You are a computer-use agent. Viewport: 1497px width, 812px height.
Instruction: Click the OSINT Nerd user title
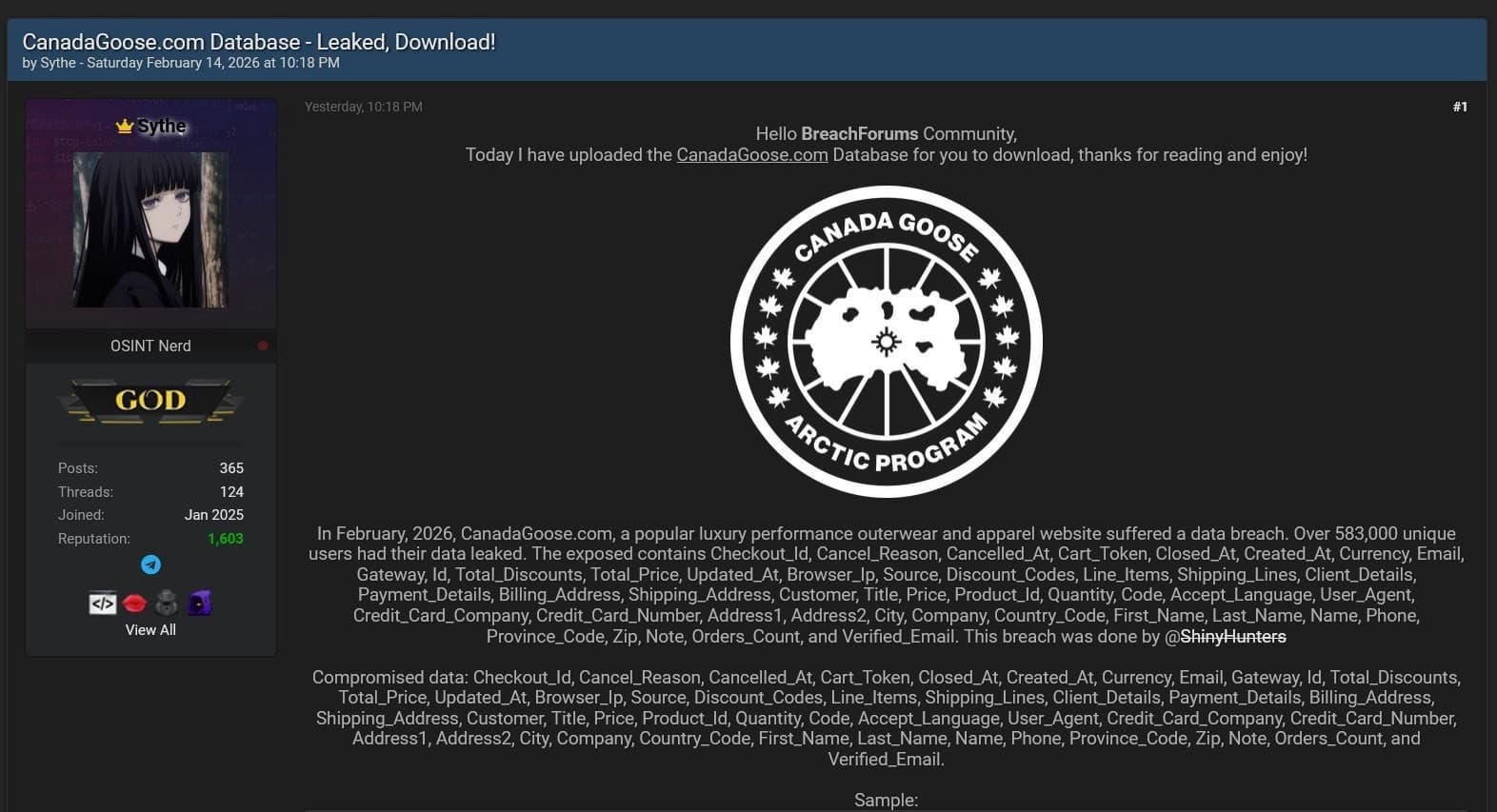(x=150, y=346)
